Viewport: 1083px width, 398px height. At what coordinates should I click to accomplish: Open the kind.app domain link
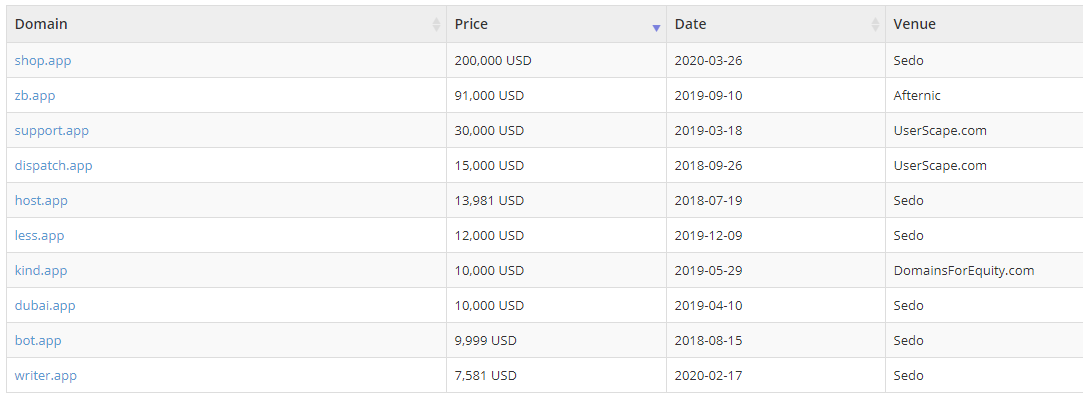coord(41,270)
